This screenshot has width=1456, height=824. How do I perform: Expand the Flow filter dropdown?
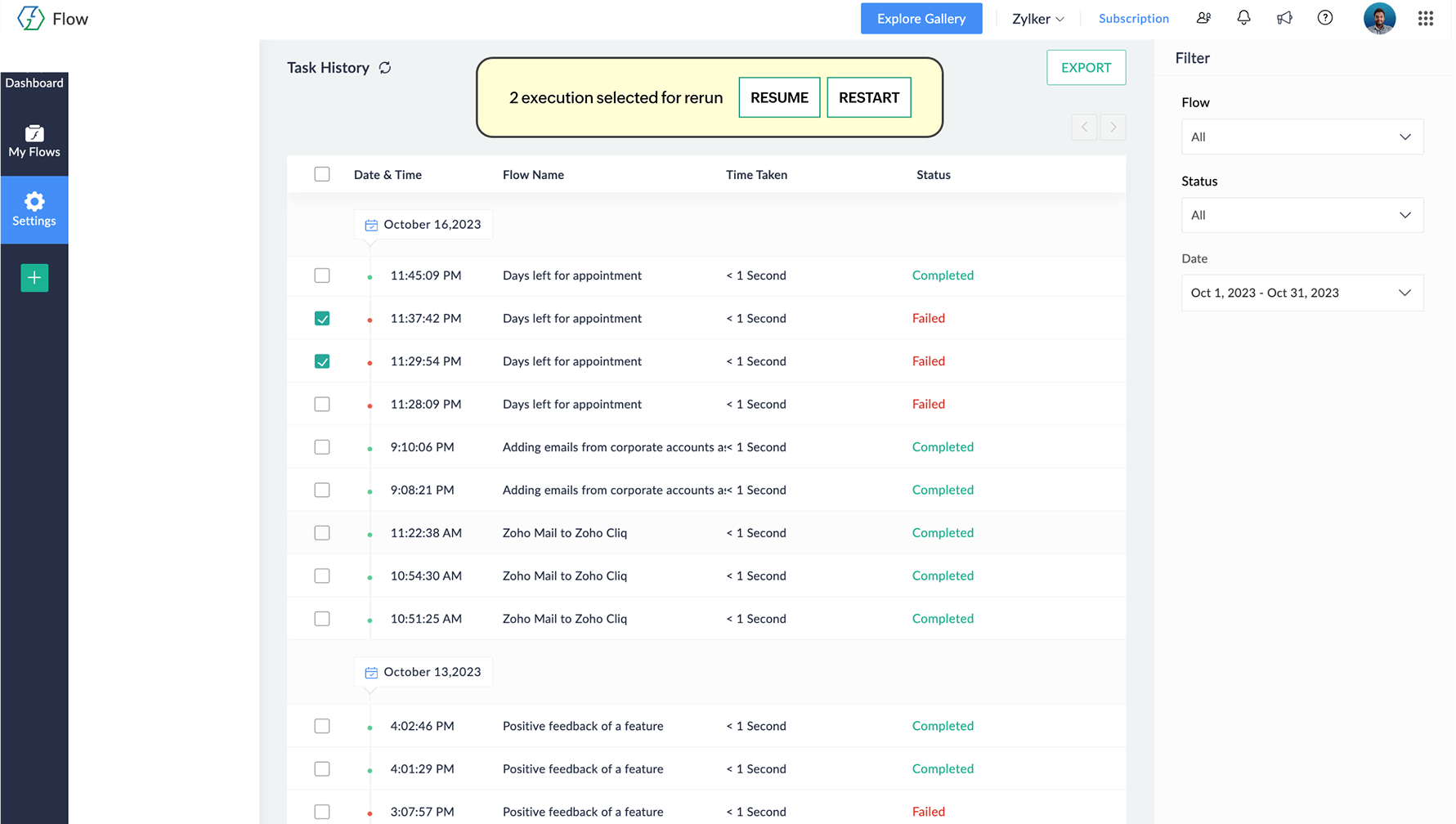pyautogui.click(x=1301, y=137)
